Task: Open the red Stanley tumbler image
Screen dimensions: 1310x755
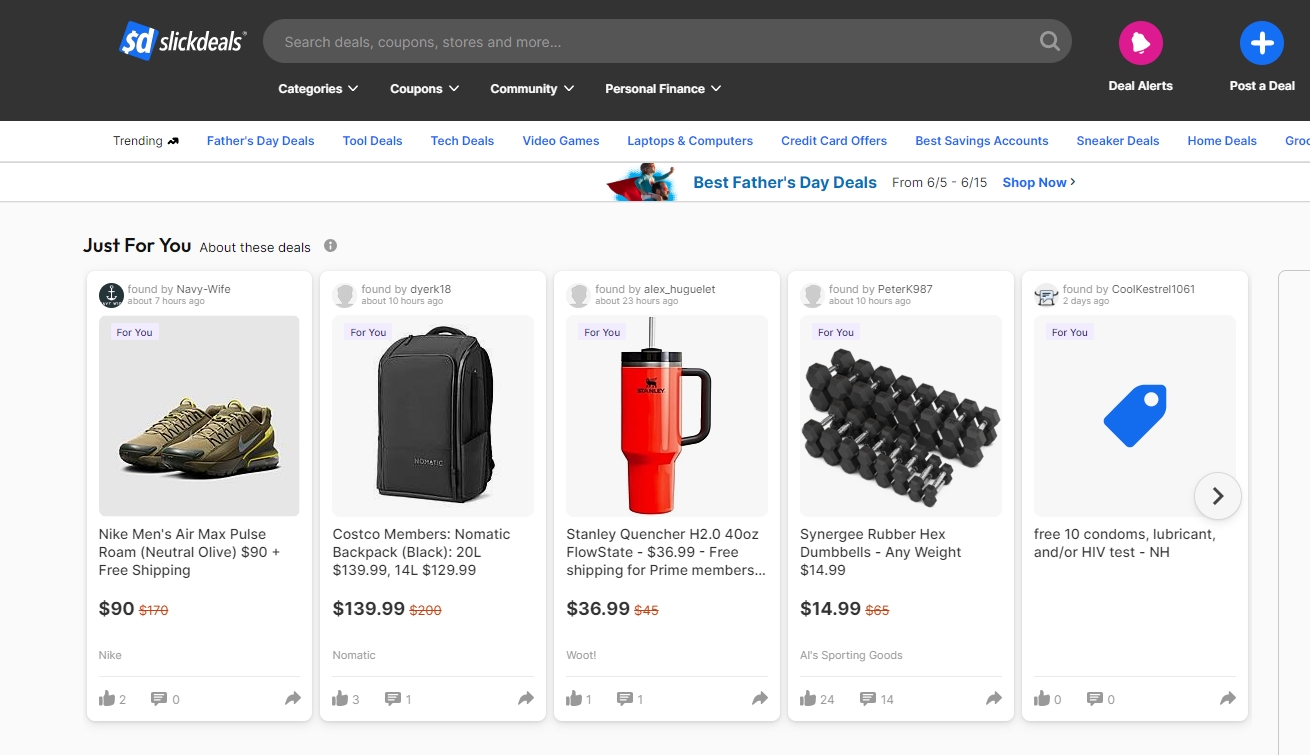Action: (x=667, y=416)
